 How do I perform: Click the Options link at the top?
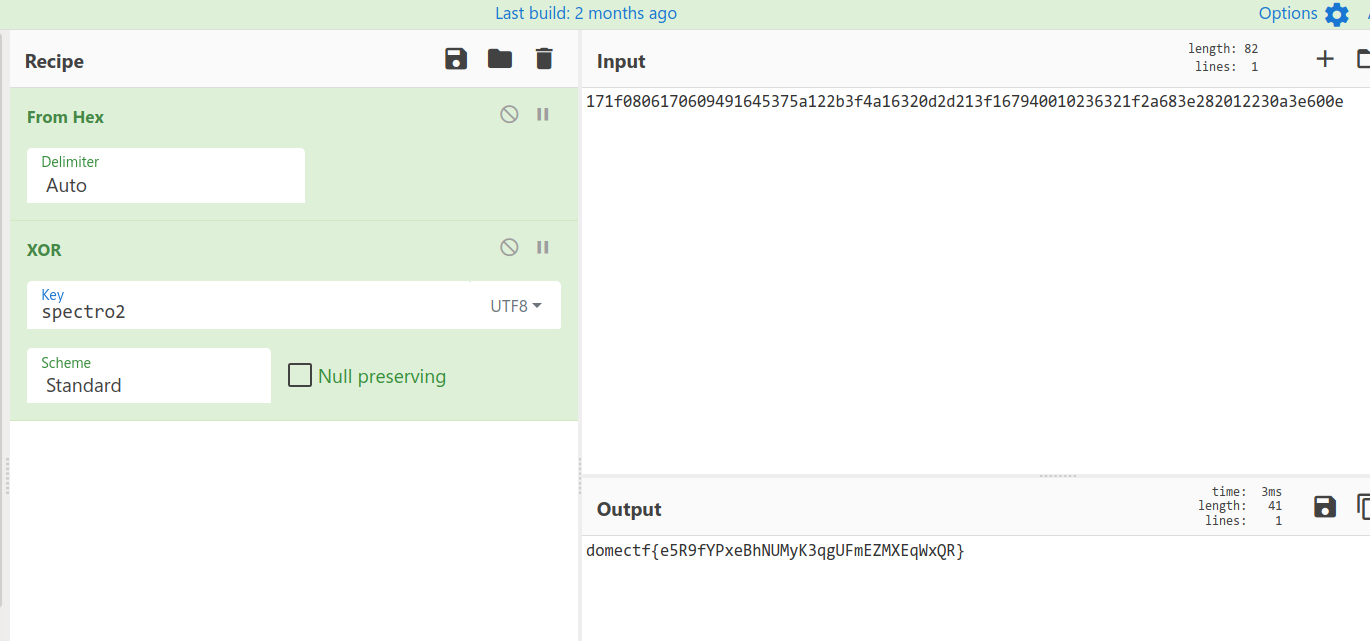[x=1288, y=13]
